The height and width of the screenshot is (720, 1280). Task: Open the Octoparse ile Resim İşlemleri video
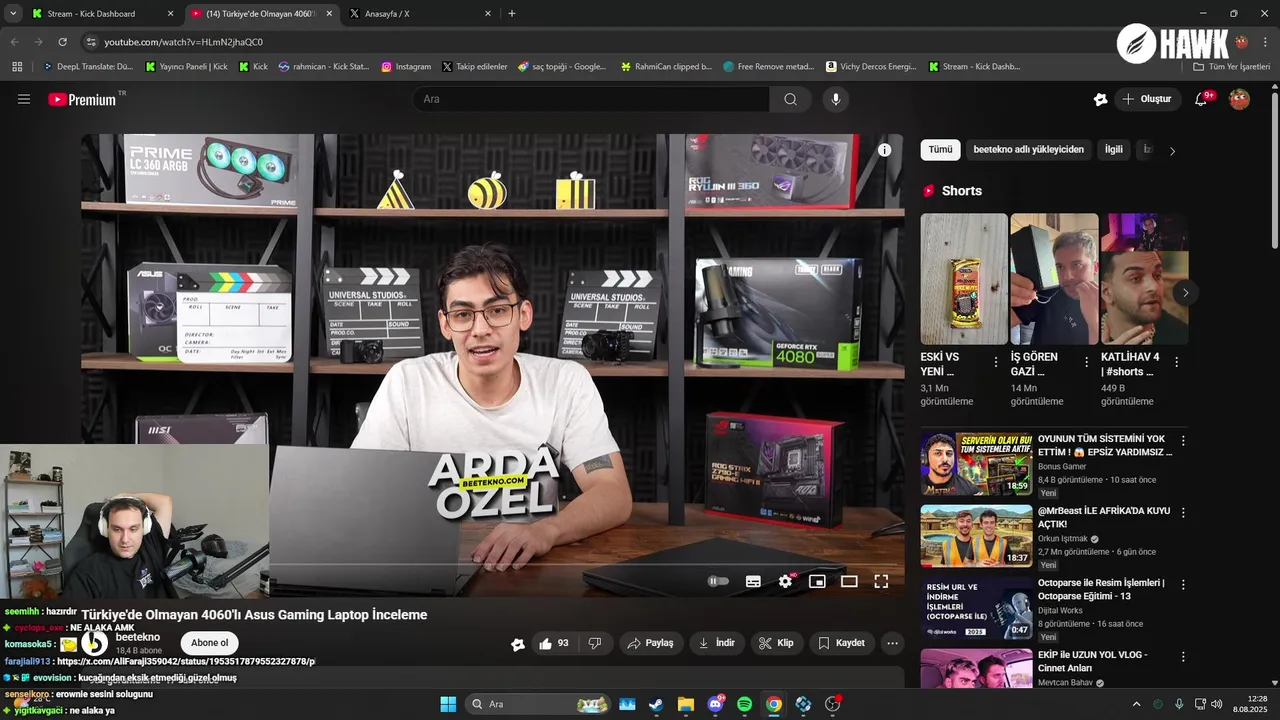click(x=976, y=608)
